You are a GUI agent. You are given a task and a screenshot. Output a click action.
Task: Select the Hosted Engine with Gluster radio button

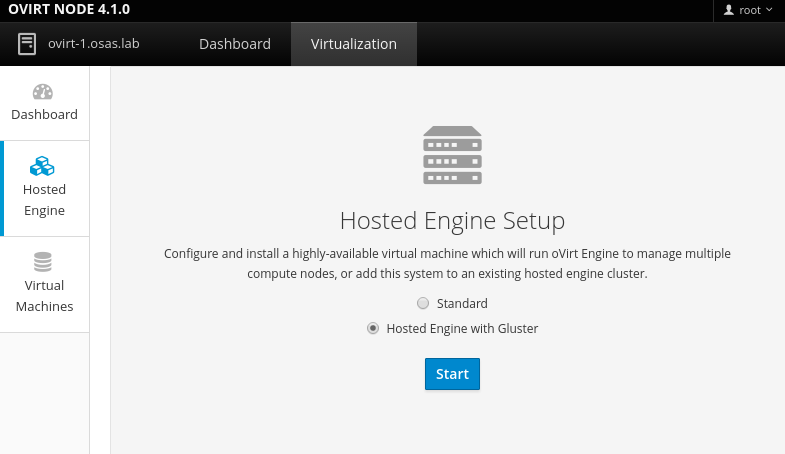coord(373,328)
